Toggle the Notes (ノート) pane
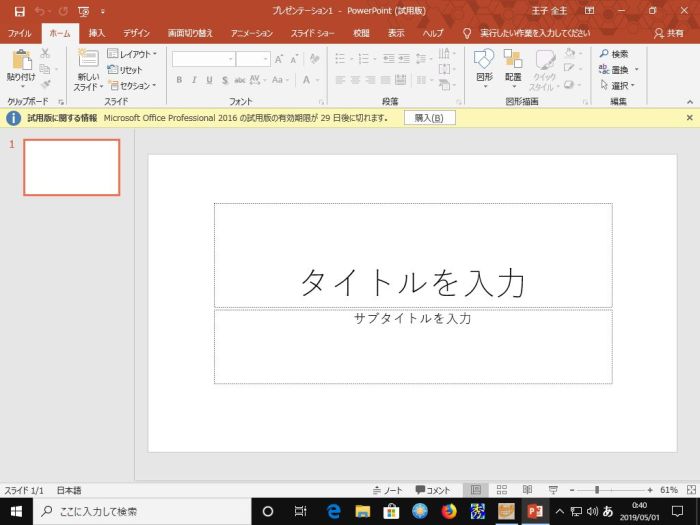700x525 pixels. (x=388, y=490)
